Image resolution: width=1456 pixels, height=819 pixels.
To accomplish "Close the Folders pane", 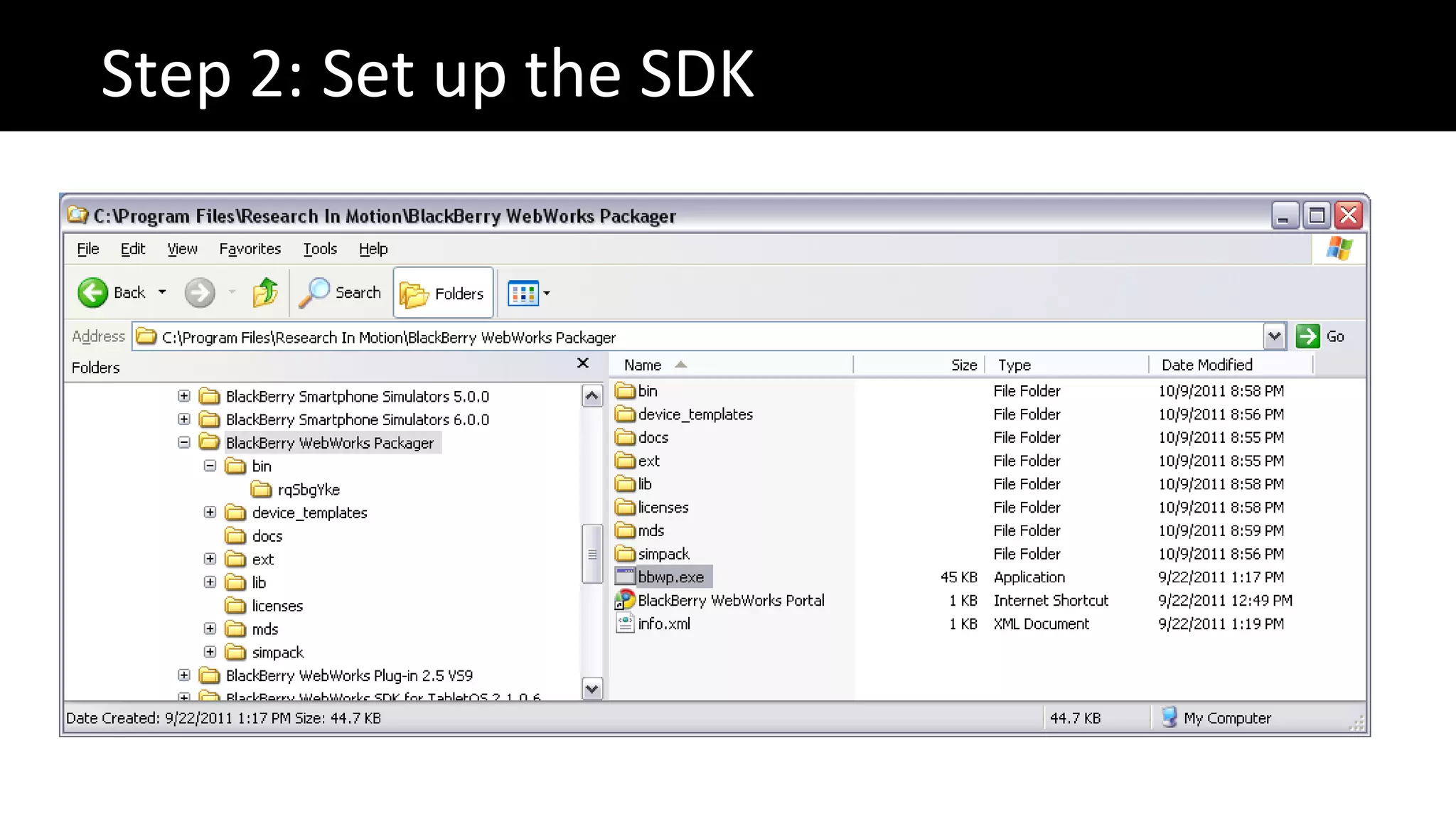I will [x=583, y=363].
